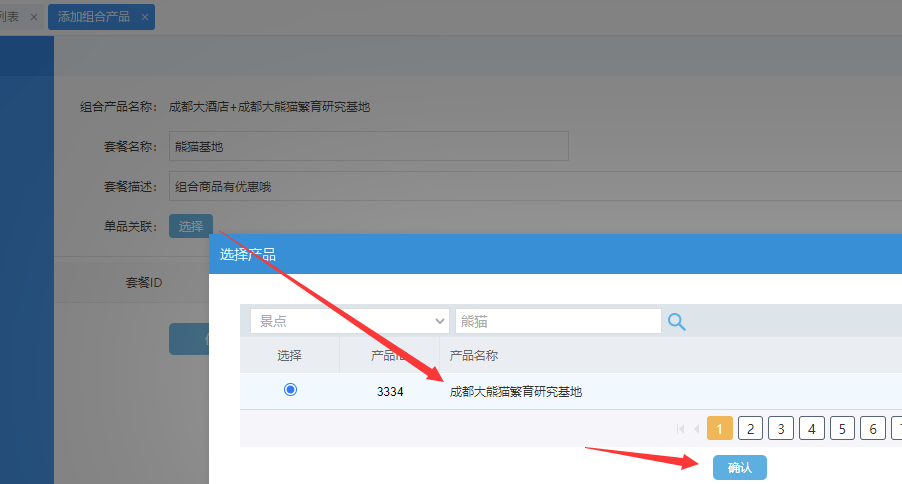Navigate to page 5 of results

coord(842,428)
